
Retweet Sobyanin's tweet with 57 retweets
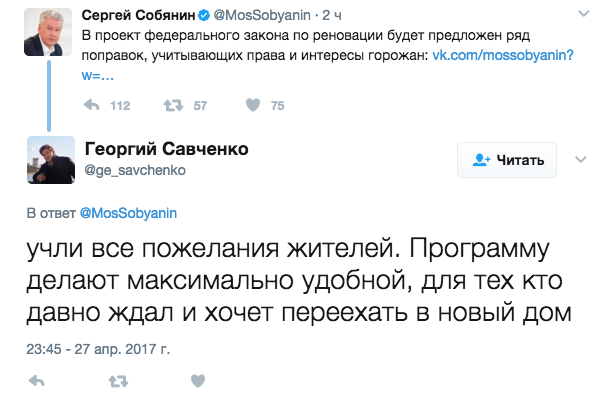pyautogui.click(x=173, y=105)
